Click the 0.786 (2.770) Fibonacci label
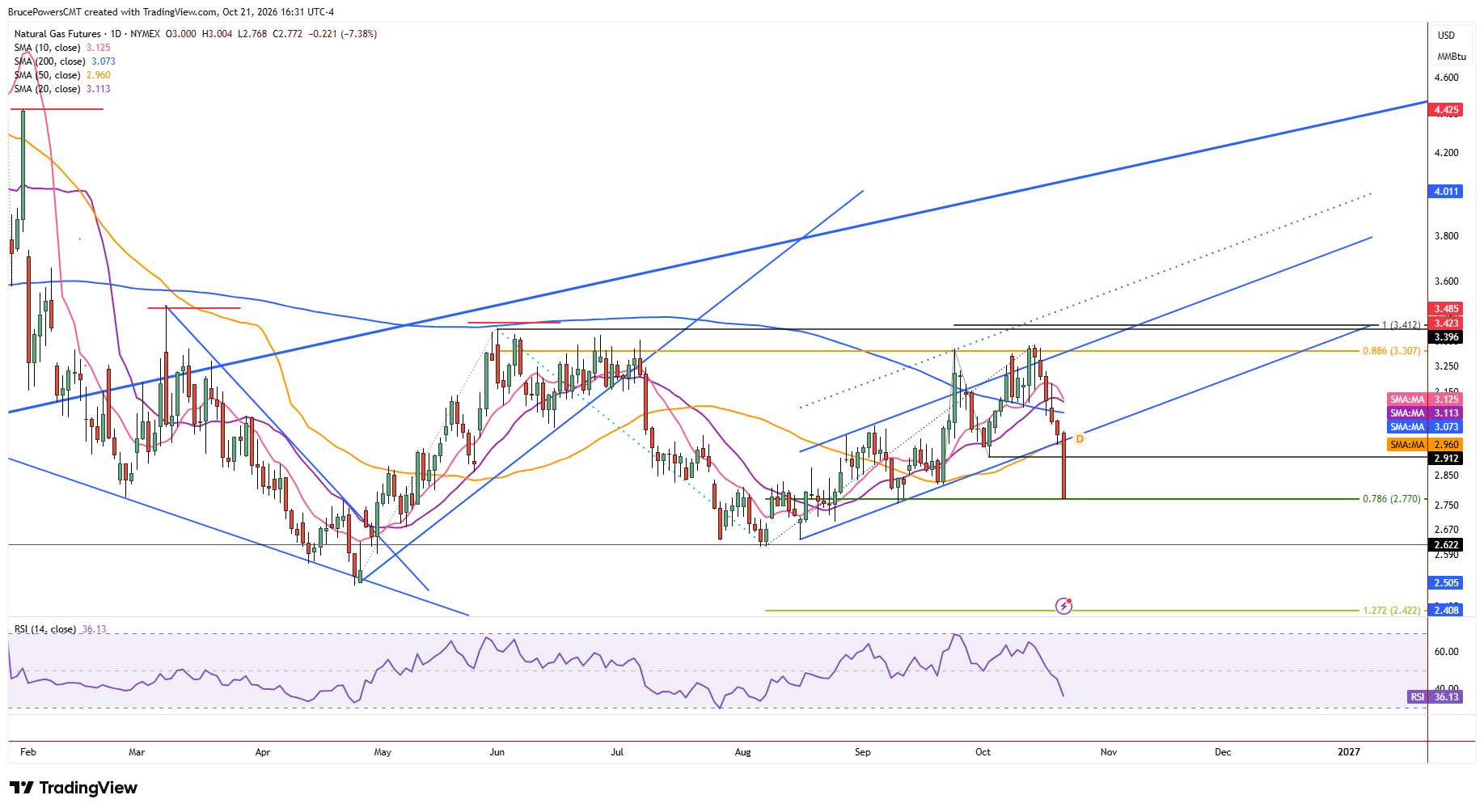1484x812 pixels. point(1391,499)
